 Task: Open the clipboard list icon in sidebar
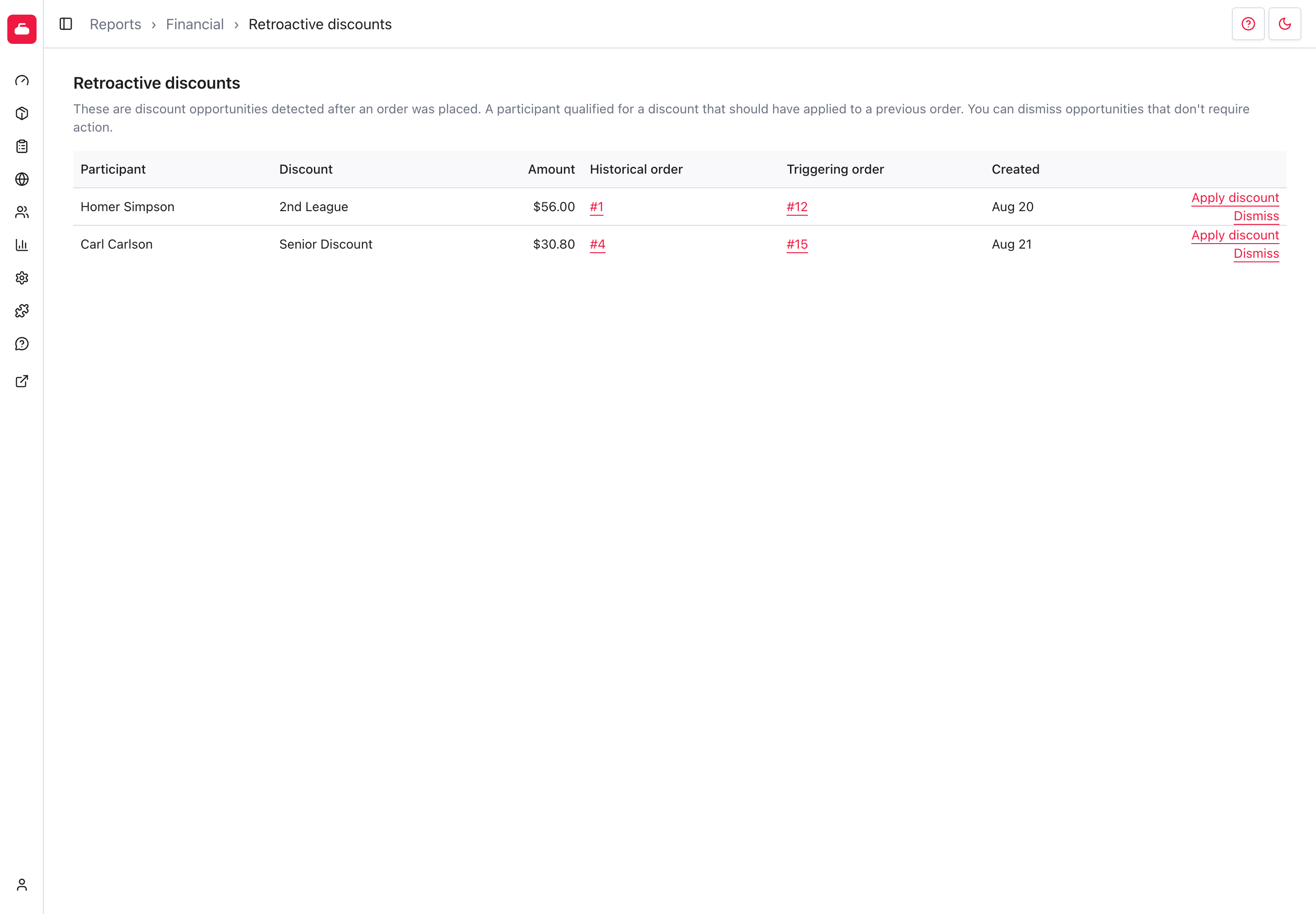(22, 147)
